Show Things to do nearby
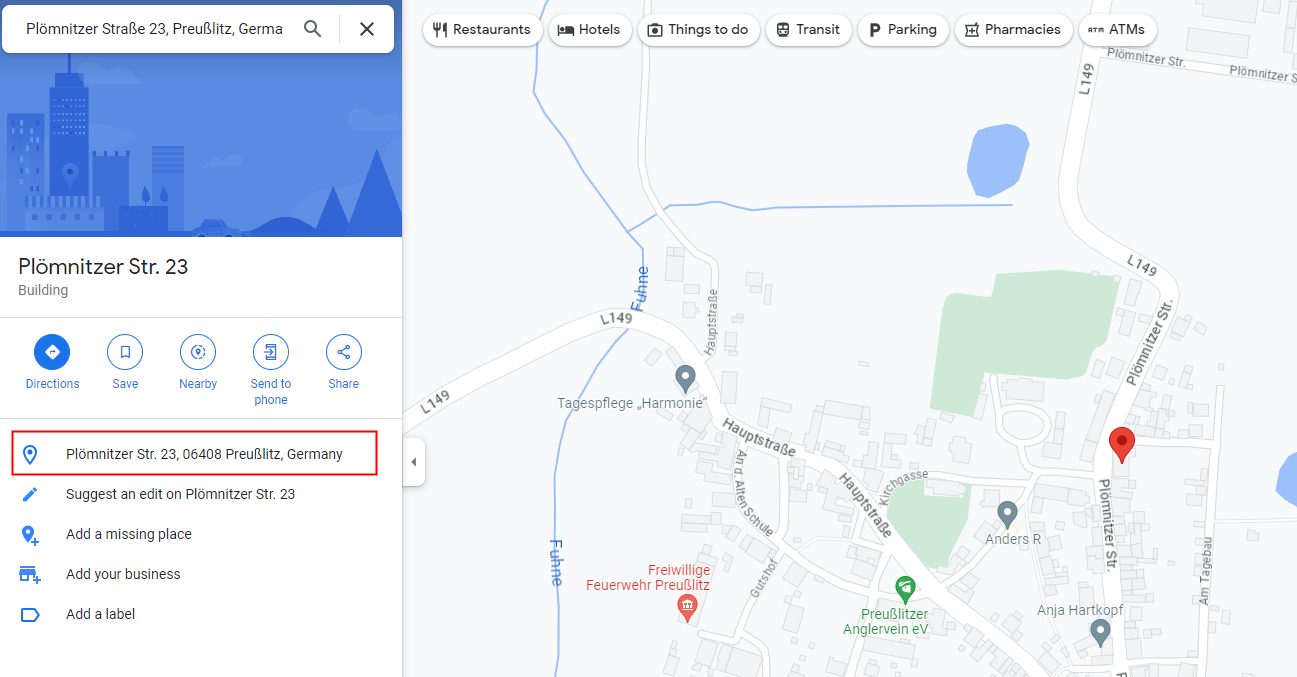This screenshot has height=677, width=1297. (698, 30)
